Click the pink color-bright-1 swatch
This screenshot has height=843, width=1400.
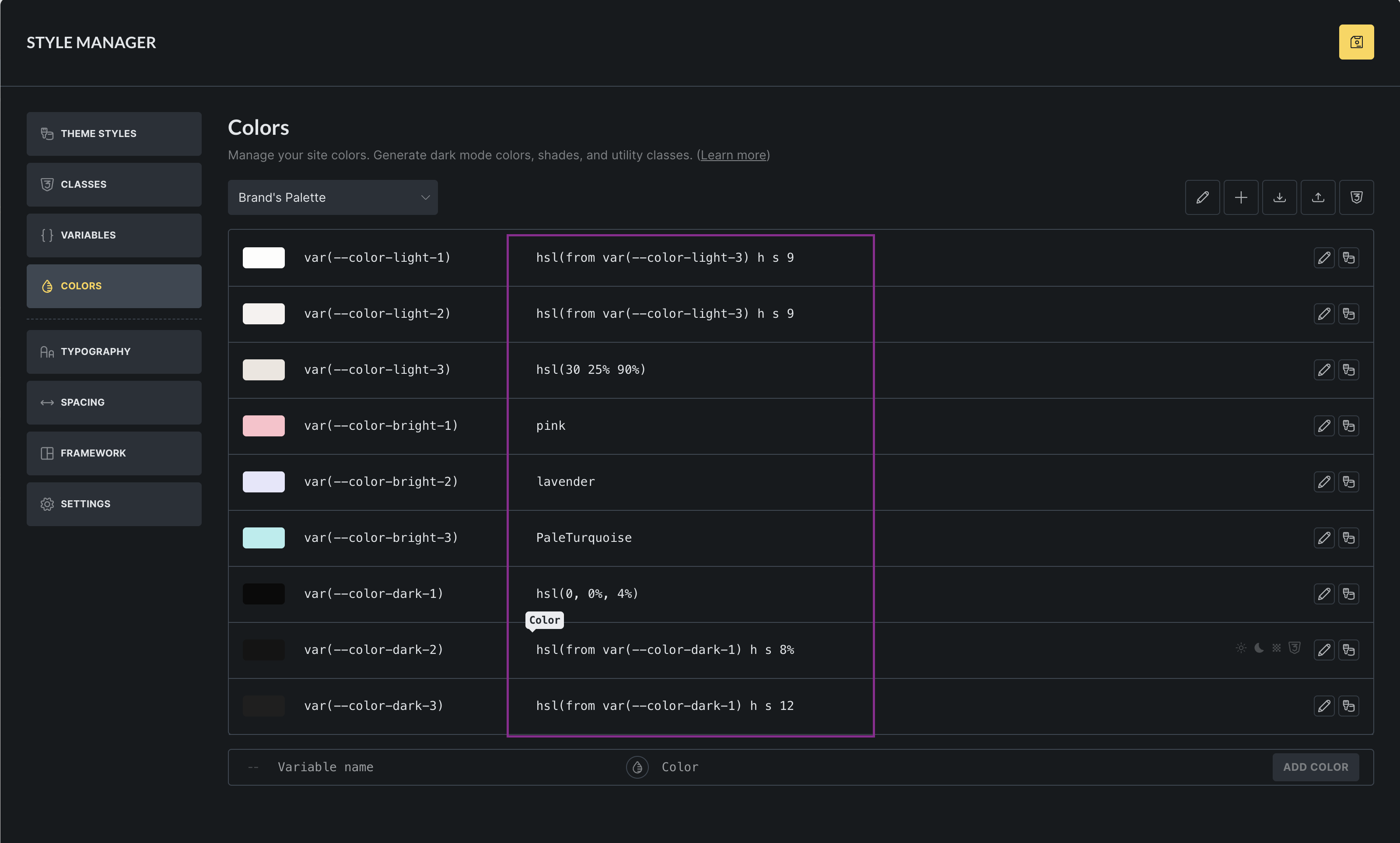click(x=263, y=426)
